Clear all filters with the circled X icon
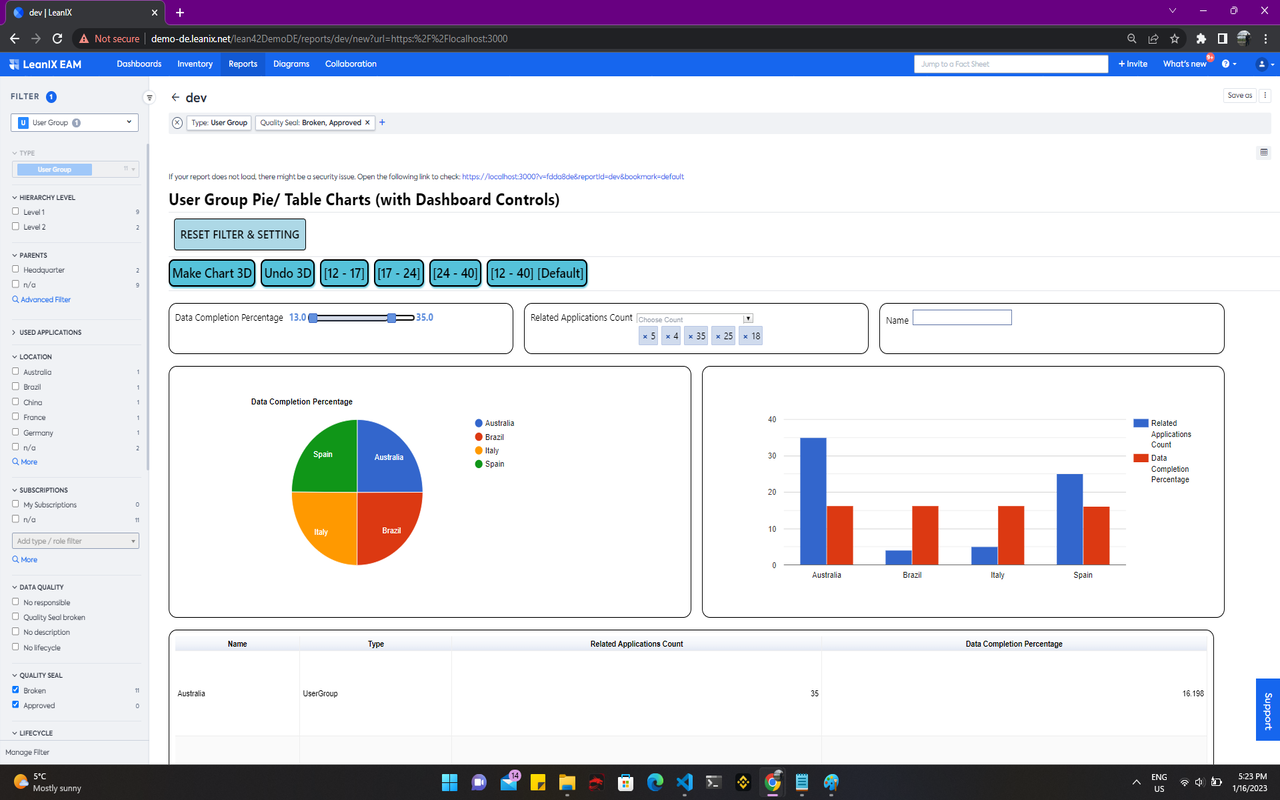The image size is (1280, 800). (177, 123)
